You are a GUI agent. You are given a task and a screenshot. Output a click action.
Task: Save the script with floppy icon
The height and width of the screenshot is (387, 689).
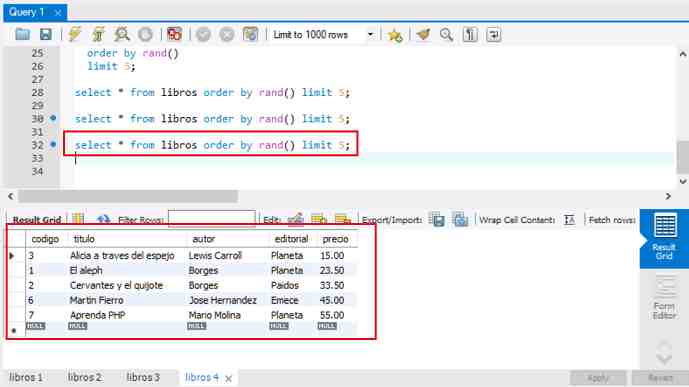[x=46, y=34]
